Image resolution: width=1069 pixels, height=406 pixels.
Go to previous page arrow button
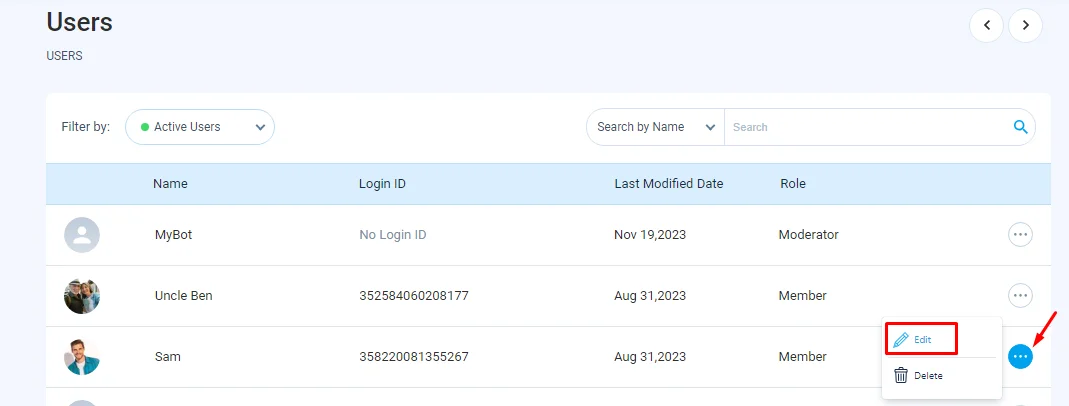(987, 26)
